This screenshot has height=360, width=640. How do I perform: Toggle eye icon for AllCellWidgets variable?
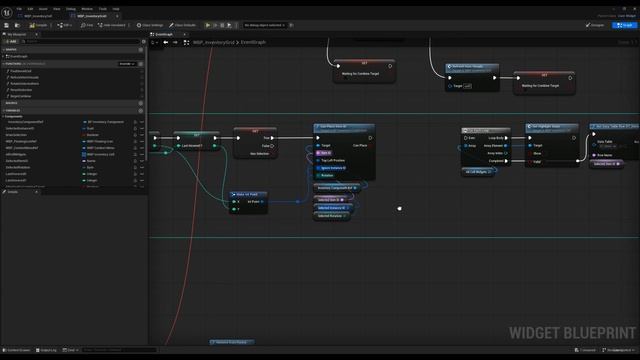coord(142,155)
